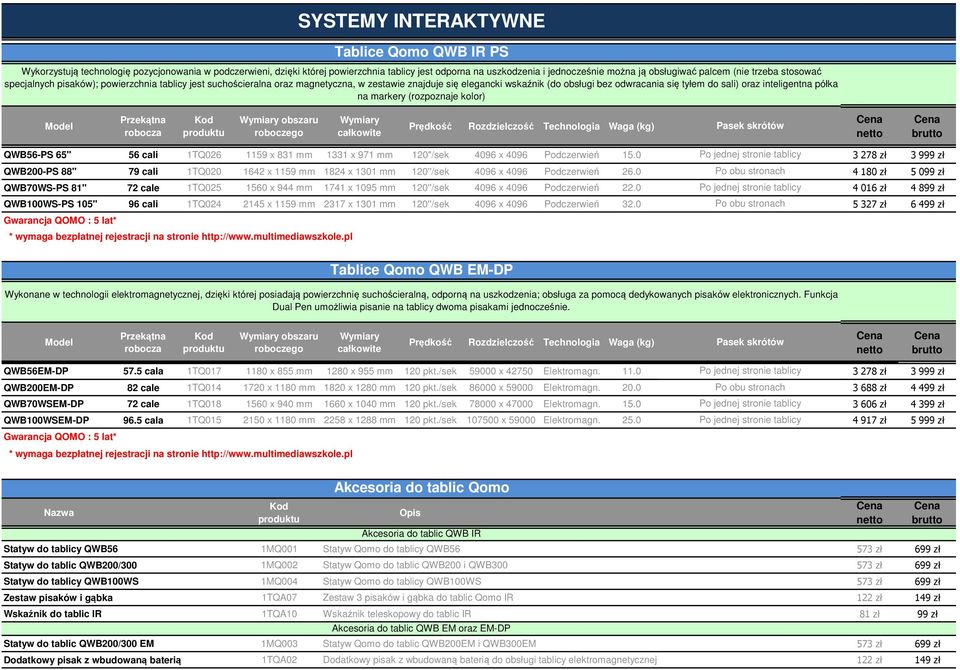960x670 pixels.
Task: Open multimediawszkole.pl link under the EM-DP table
Action: pos(277,454)
